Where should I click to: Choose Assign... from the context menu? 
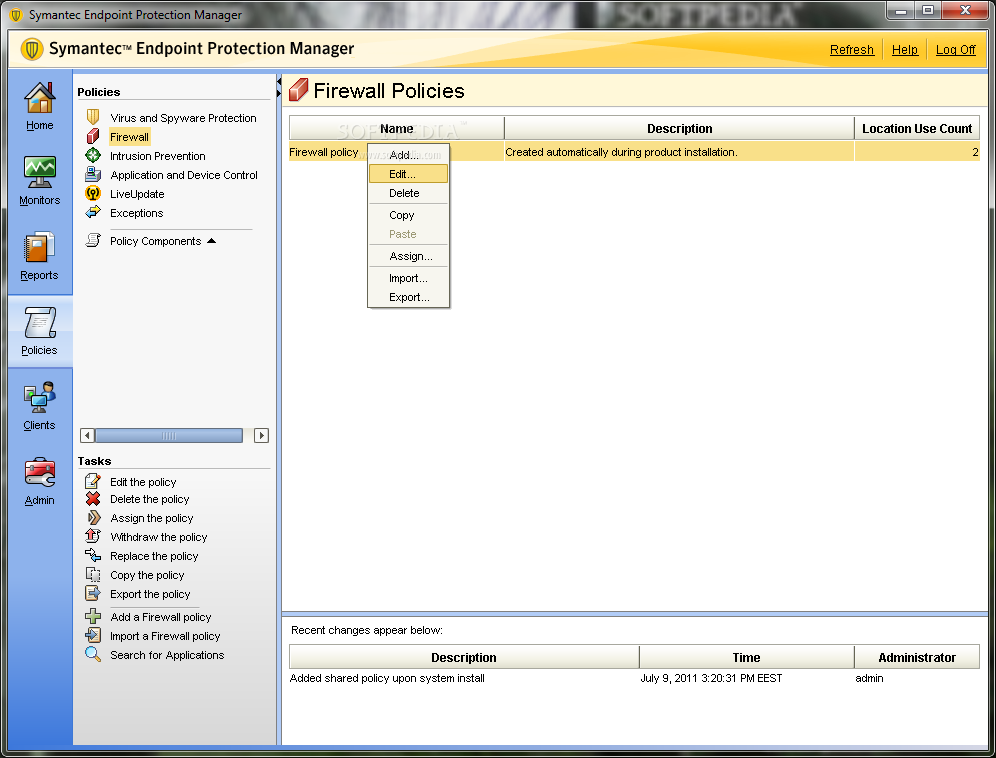(x=408, y=256)
